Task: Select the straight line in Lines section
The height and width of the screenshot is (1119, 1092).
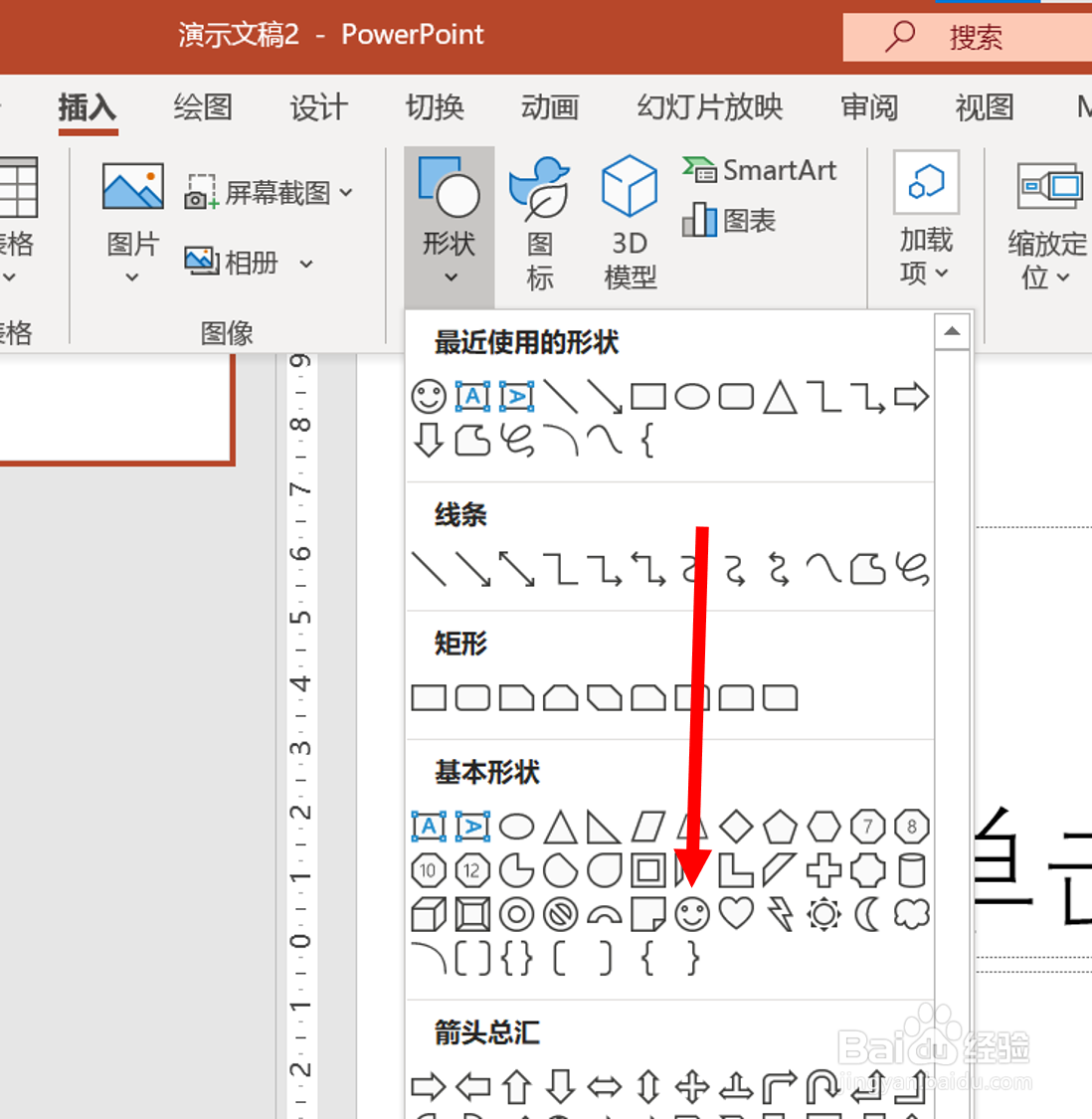Action: coord(429,569)
